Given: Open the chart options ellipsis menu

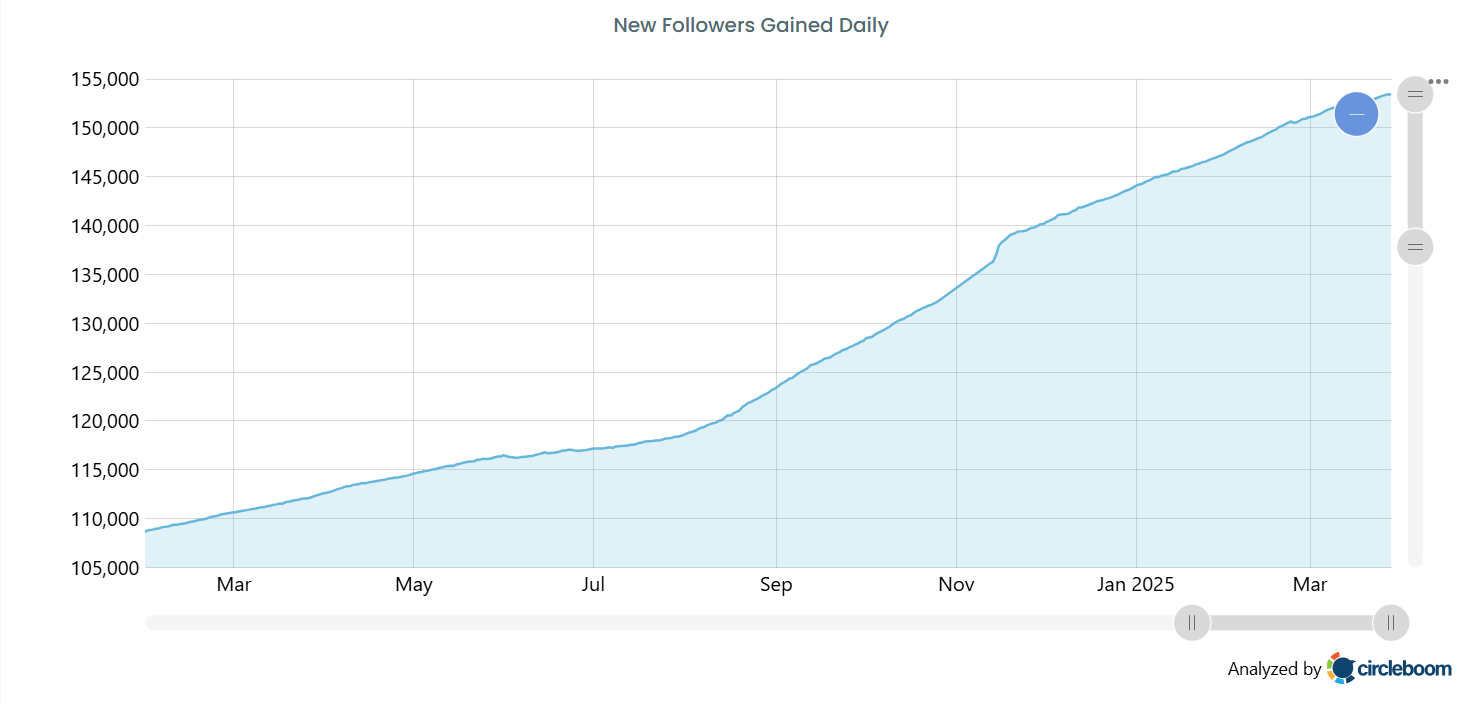Looking at the screenshot, I should click(x=1440, y=81).
